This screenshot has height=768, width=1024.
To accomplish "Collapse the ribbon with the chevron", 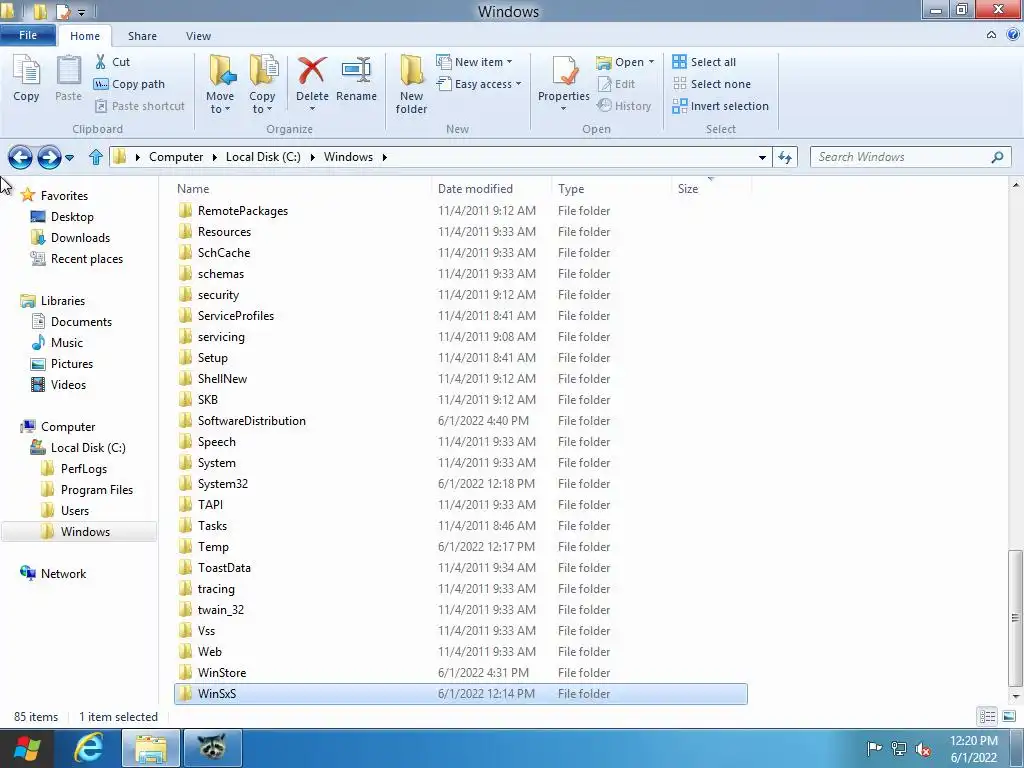I will click(991, 35).
